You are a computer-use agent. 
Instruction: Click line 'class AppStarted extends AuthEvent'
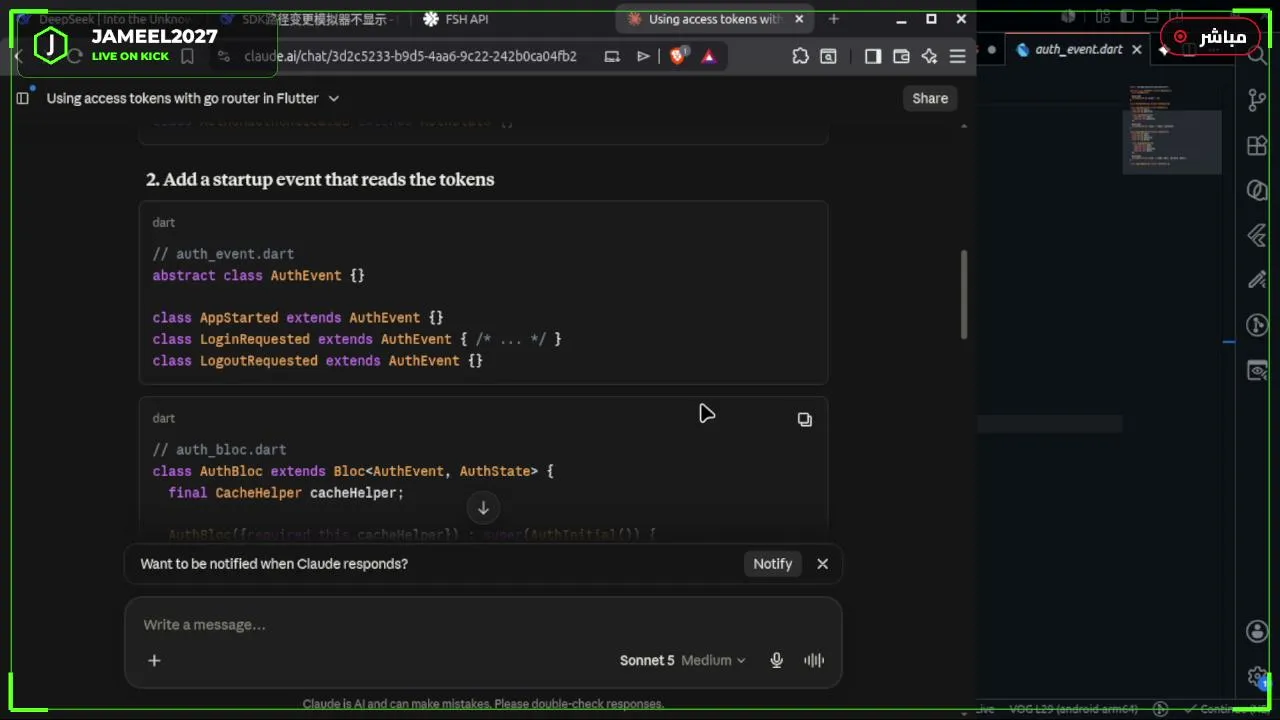click(x=298, y=318)
